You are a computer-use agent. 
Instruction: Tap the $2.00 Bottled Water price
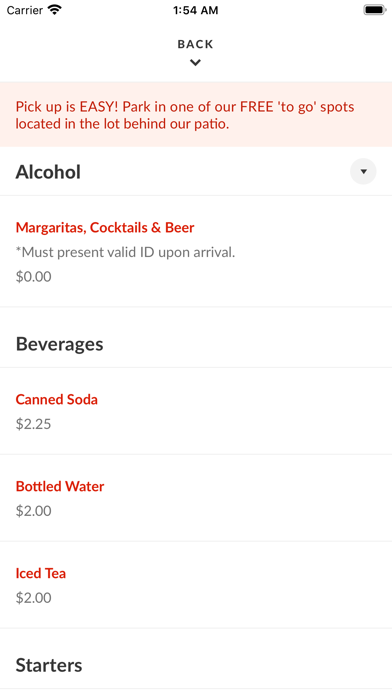(x=34, y=511)
